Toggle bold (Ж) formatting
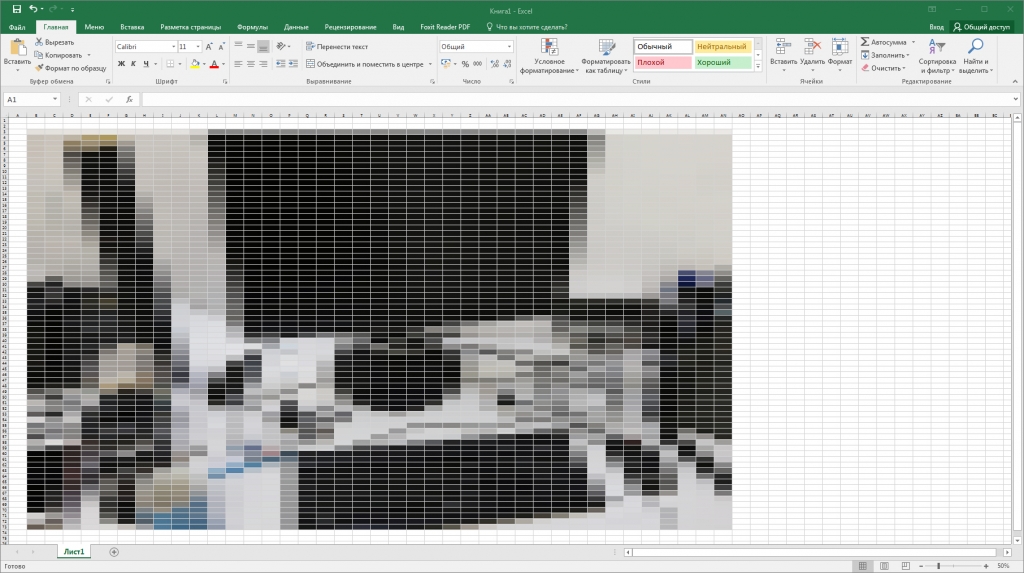The image size is (1024, 573). click(121, 64)
